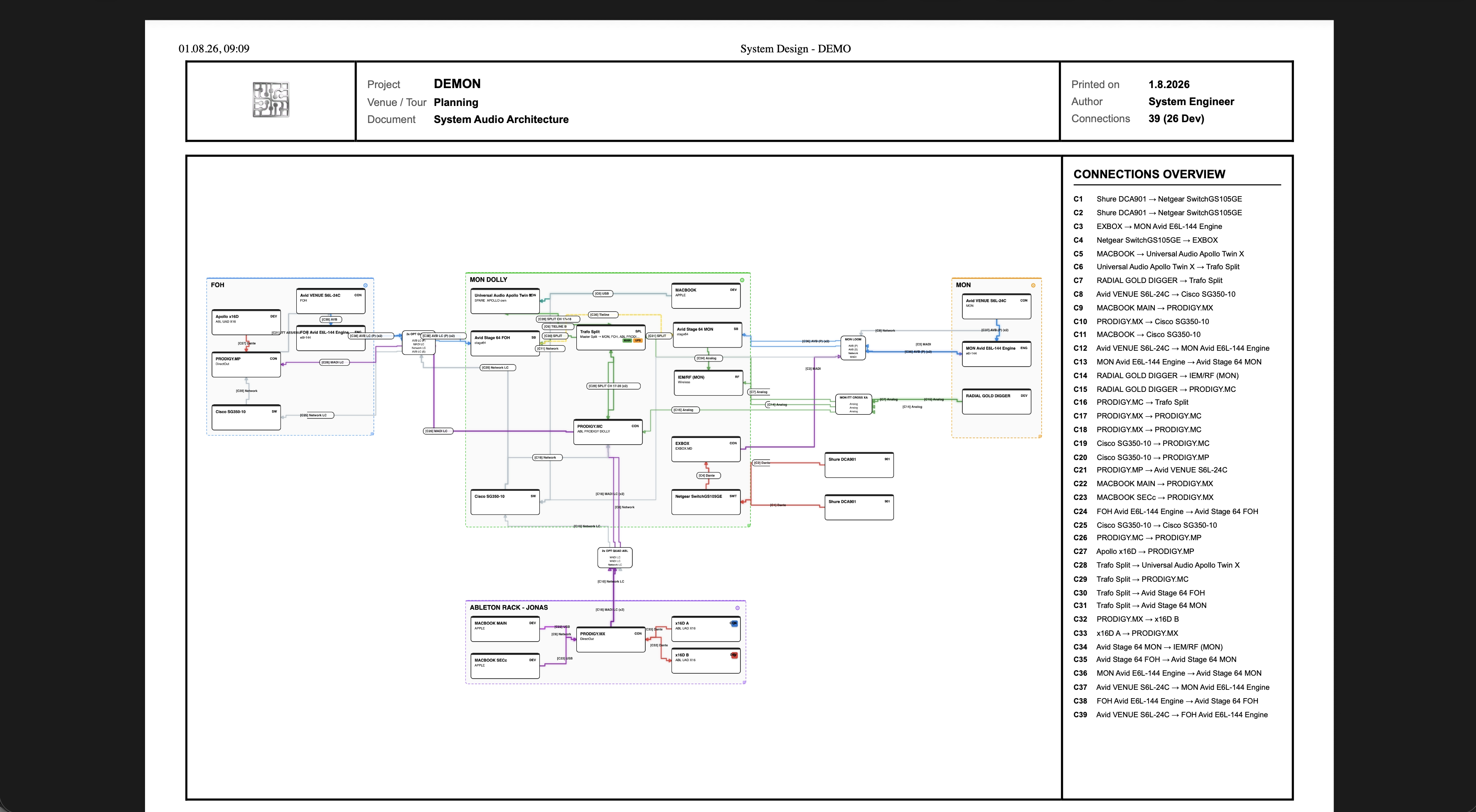Screen dimensions: 1476x812
Task: Select the x16D B node
Action: click(x=706, y=661)
